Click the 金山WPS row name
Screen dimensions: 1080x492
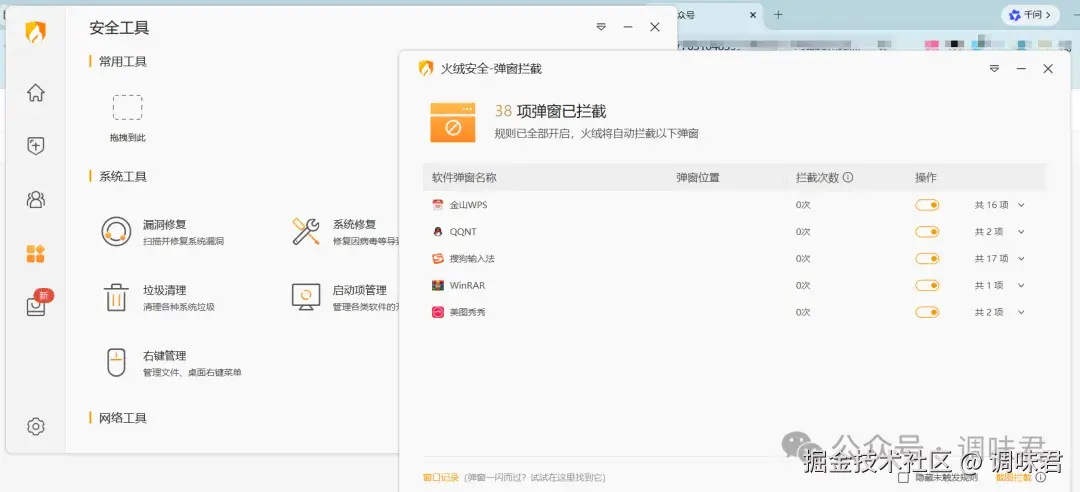(x=468, y=205)
